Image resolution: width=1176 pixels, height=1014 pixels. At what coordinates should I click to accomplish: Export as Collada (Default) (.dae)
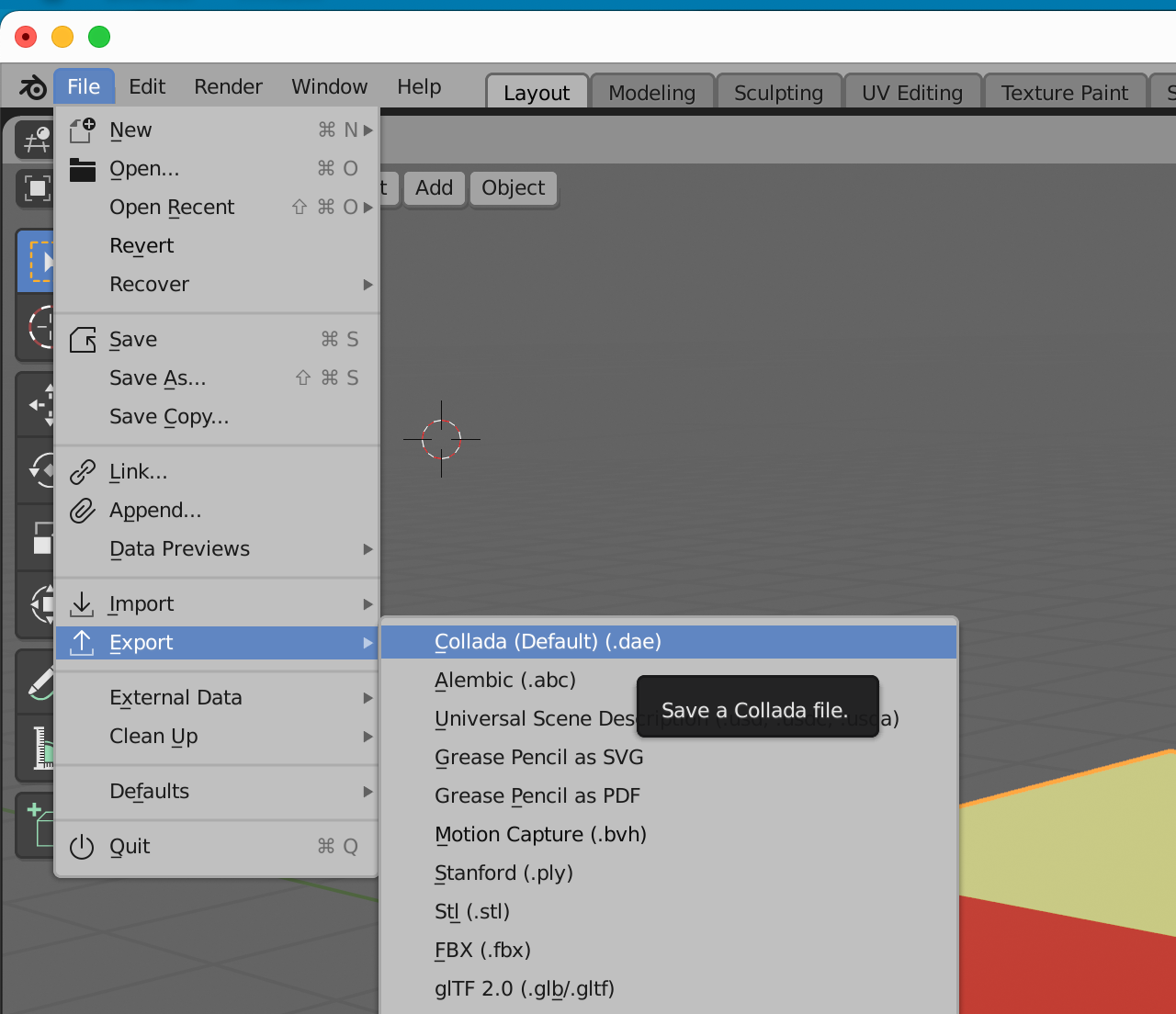[669, 642]
